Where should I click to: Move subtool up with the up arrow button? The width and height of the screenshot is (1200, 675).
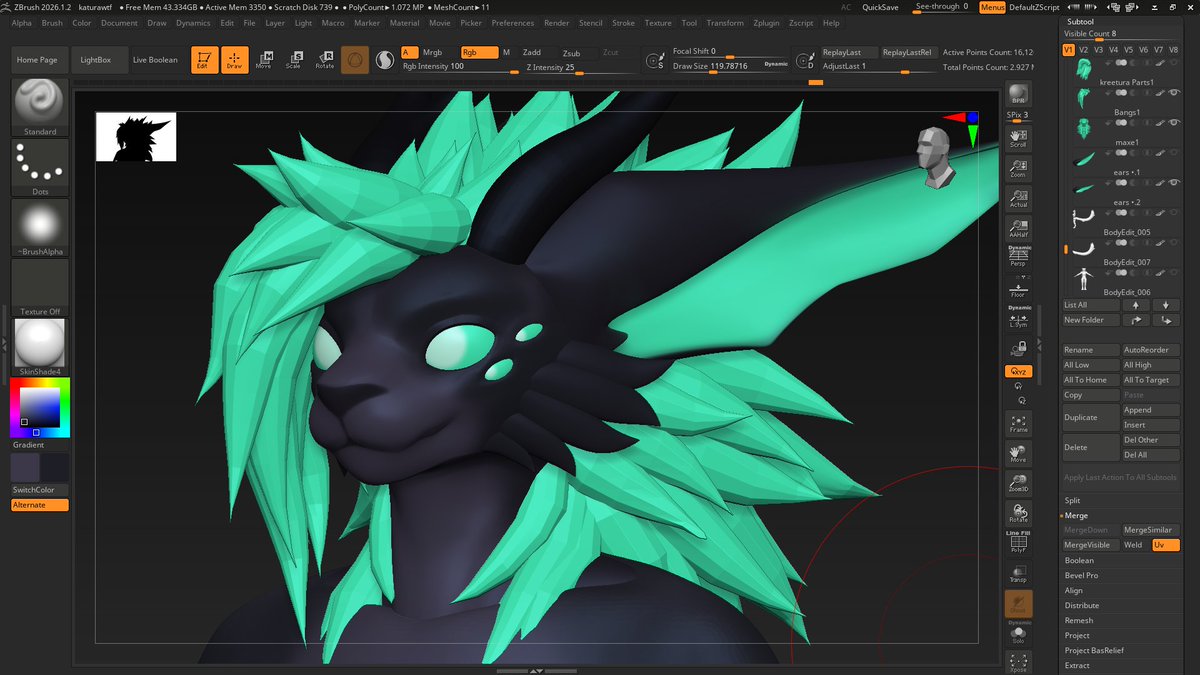1136,305
